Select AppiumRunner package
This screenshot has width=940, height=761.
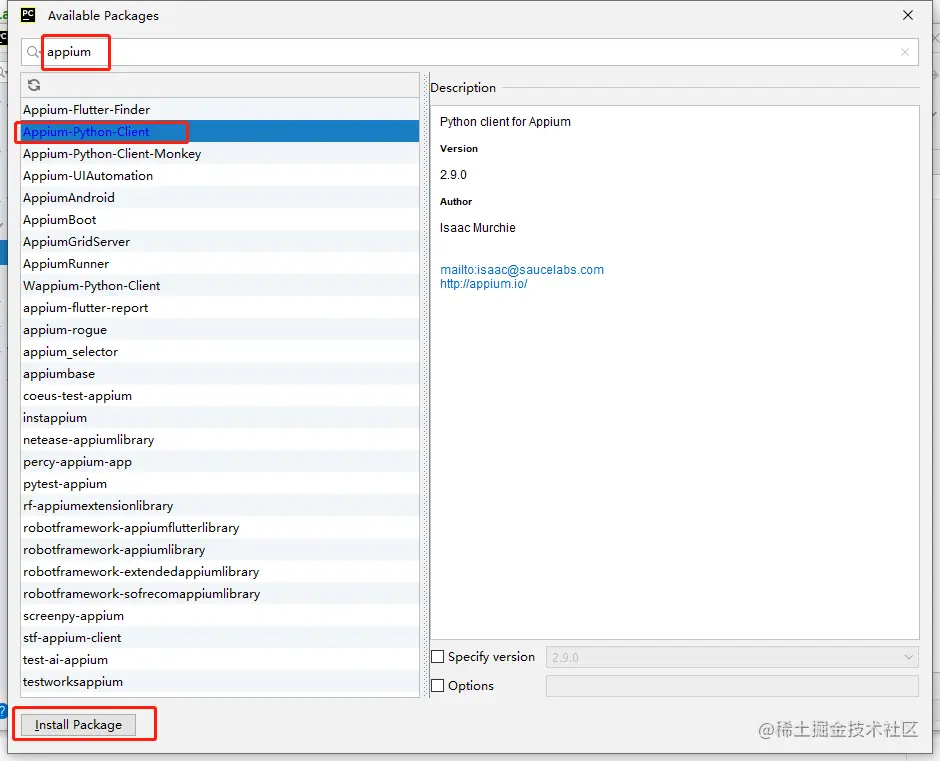click(x=220, y=263)
